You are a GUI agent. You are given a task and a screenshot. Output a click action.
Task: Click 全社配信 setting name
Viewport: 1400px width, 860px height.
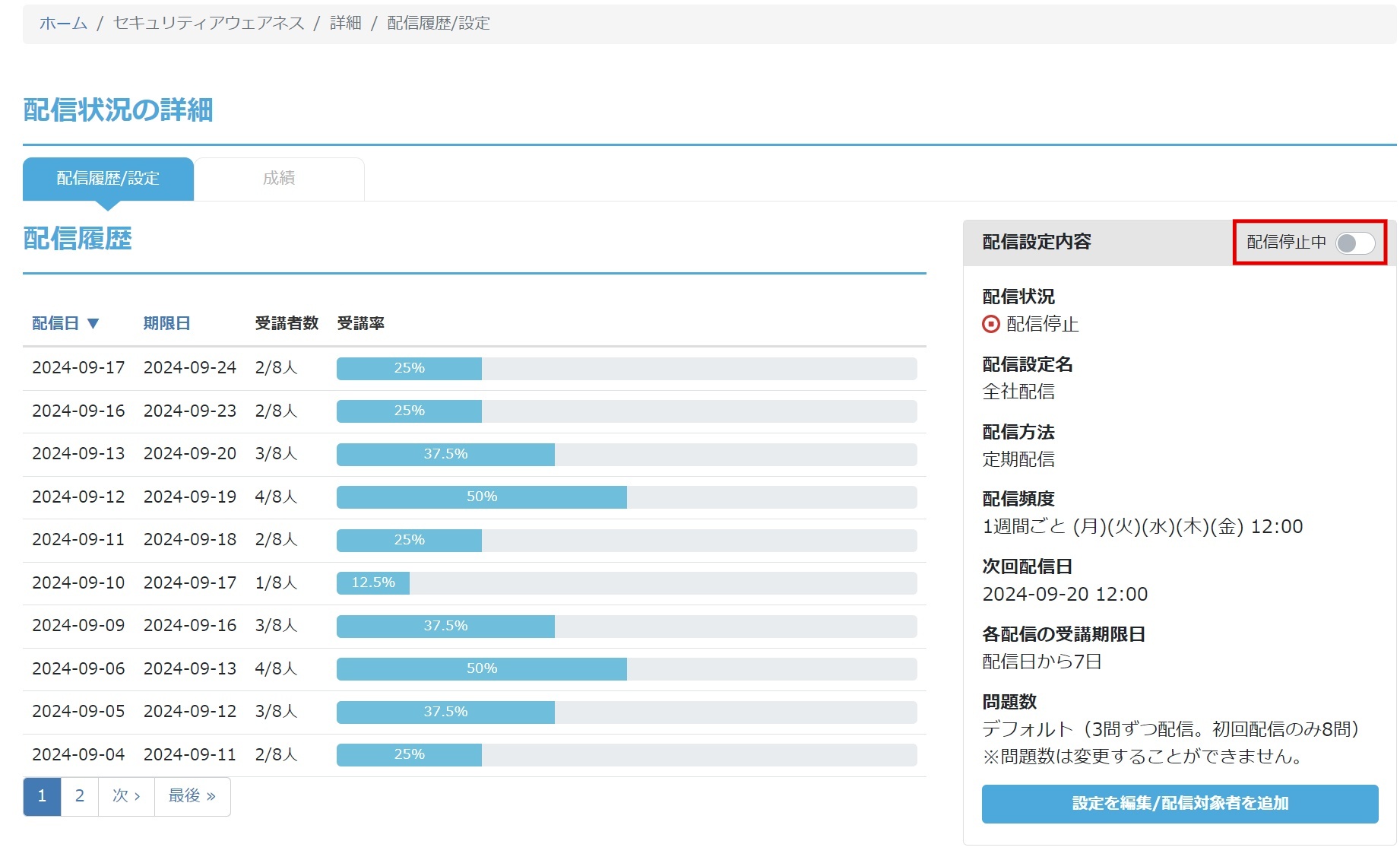[1018, 392]
